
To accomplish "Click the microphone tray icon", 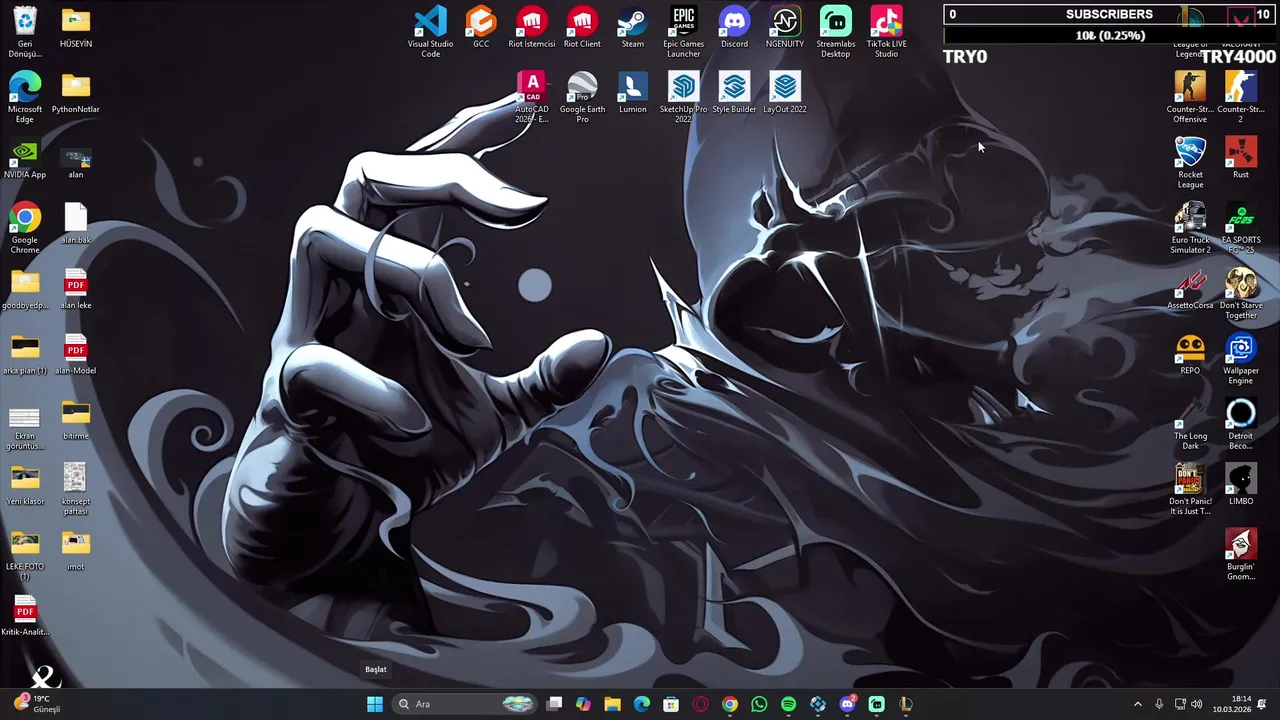I will tap(1159, 704).
